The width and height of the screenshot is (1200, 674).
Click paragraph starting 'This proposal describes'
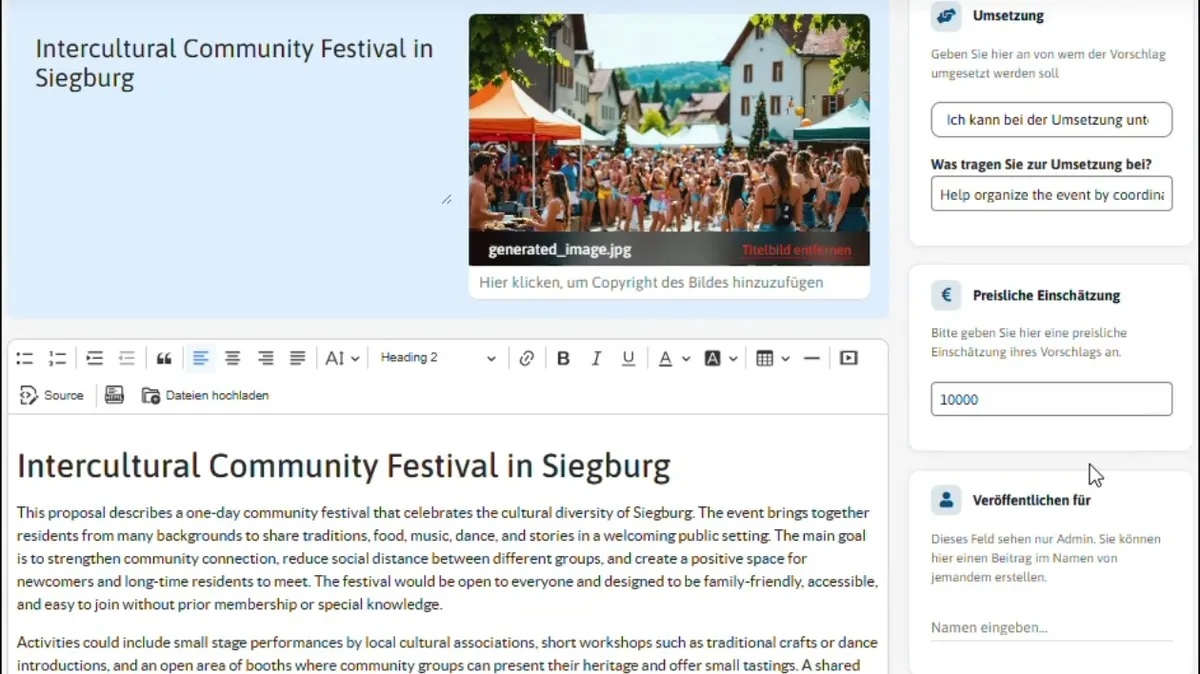pos(448,558)
